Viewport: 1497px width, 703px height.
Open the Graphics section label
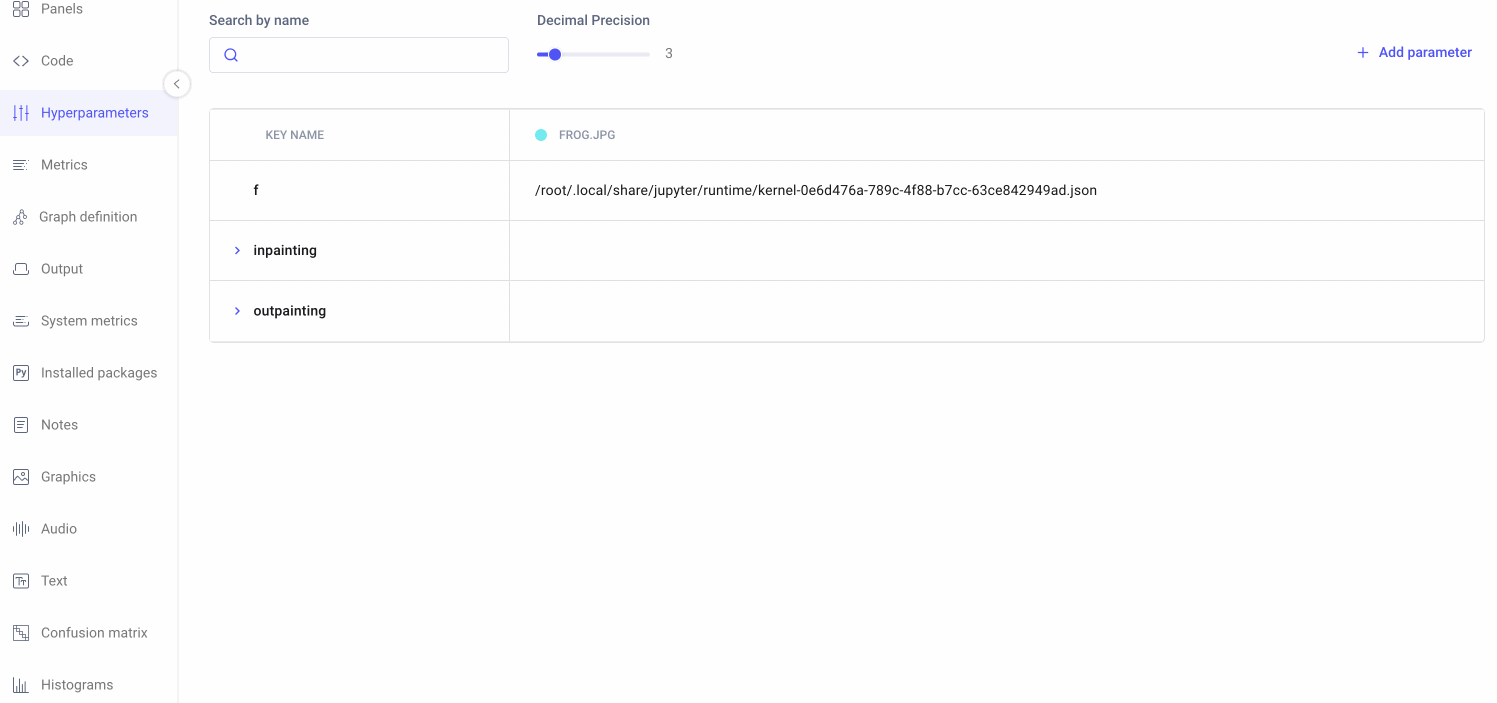click(68, 477)
